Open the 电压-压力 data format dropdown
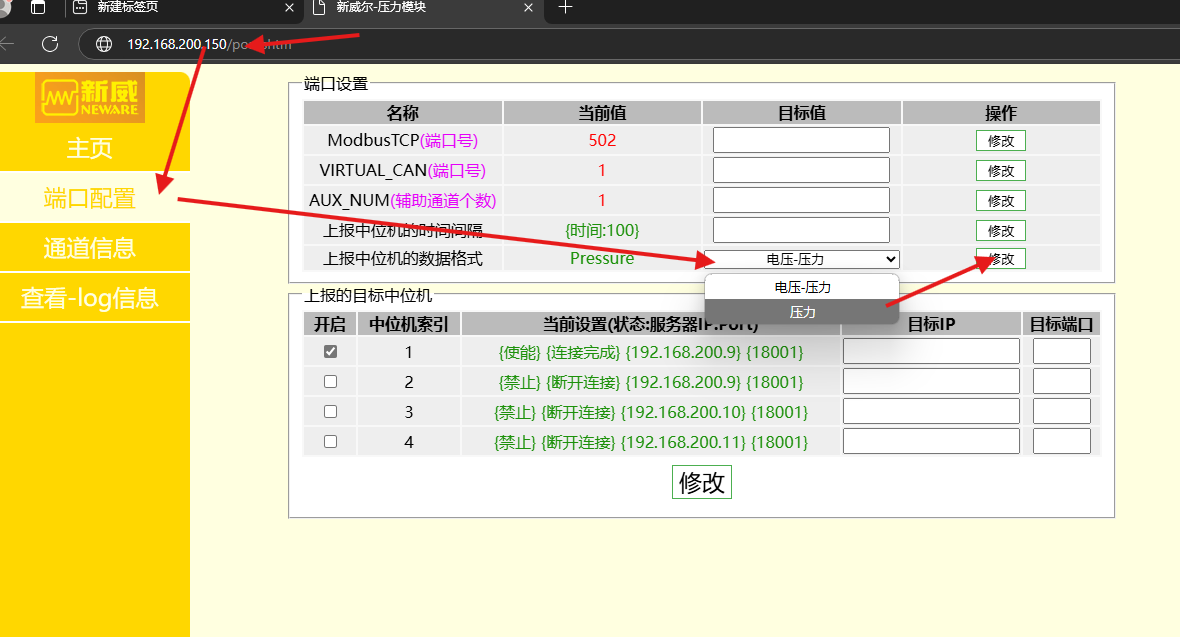1180x637 pixels. point(801,259)
